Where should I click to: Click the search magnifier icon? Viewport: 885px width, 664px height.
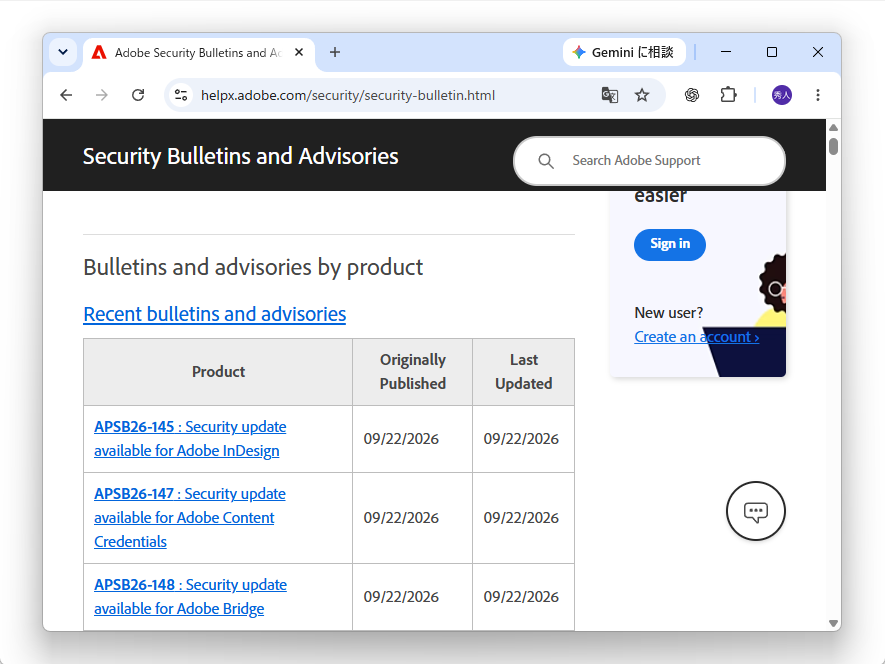tap(546, 161)
